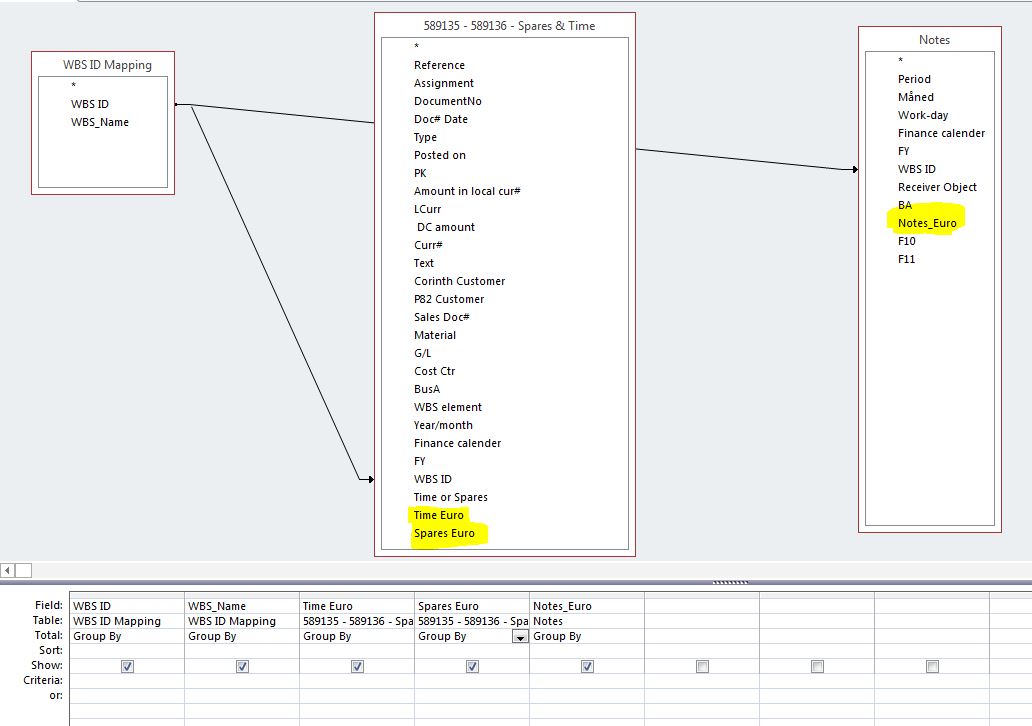Click the 'Group By' cell under Notes_Euro
1032x726 pixels.
[x=587, y=636]
